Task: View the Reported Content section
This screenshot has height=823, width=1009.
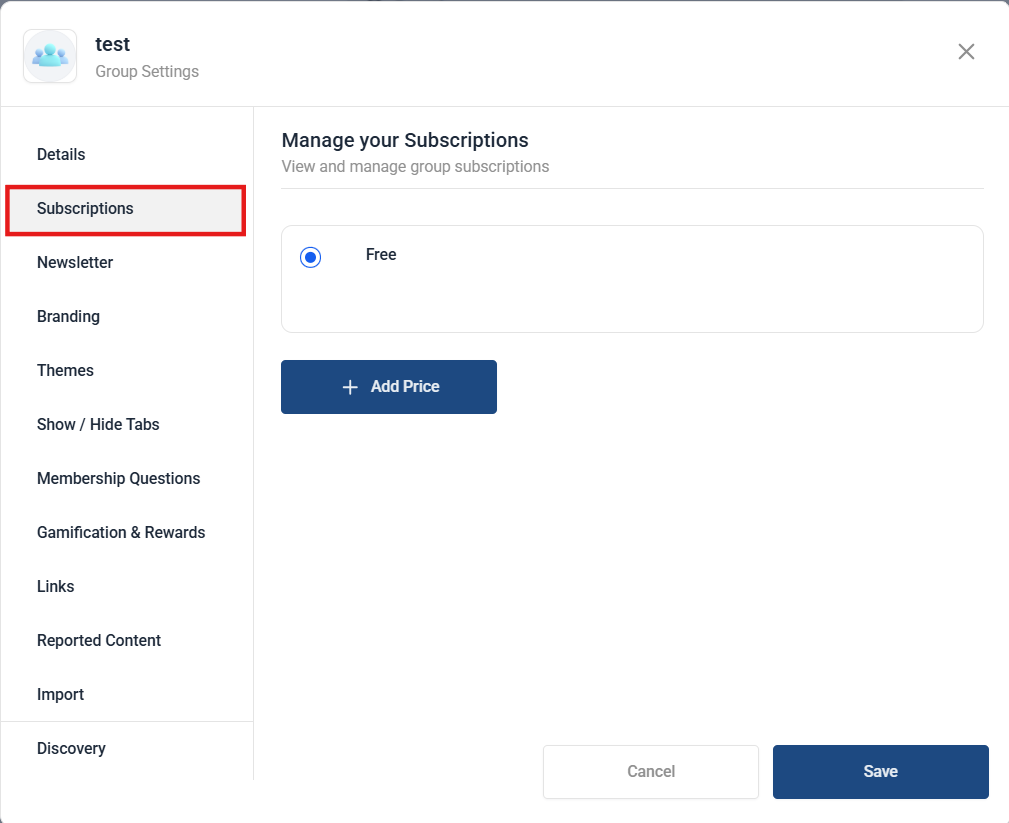Action: (99, 641)
